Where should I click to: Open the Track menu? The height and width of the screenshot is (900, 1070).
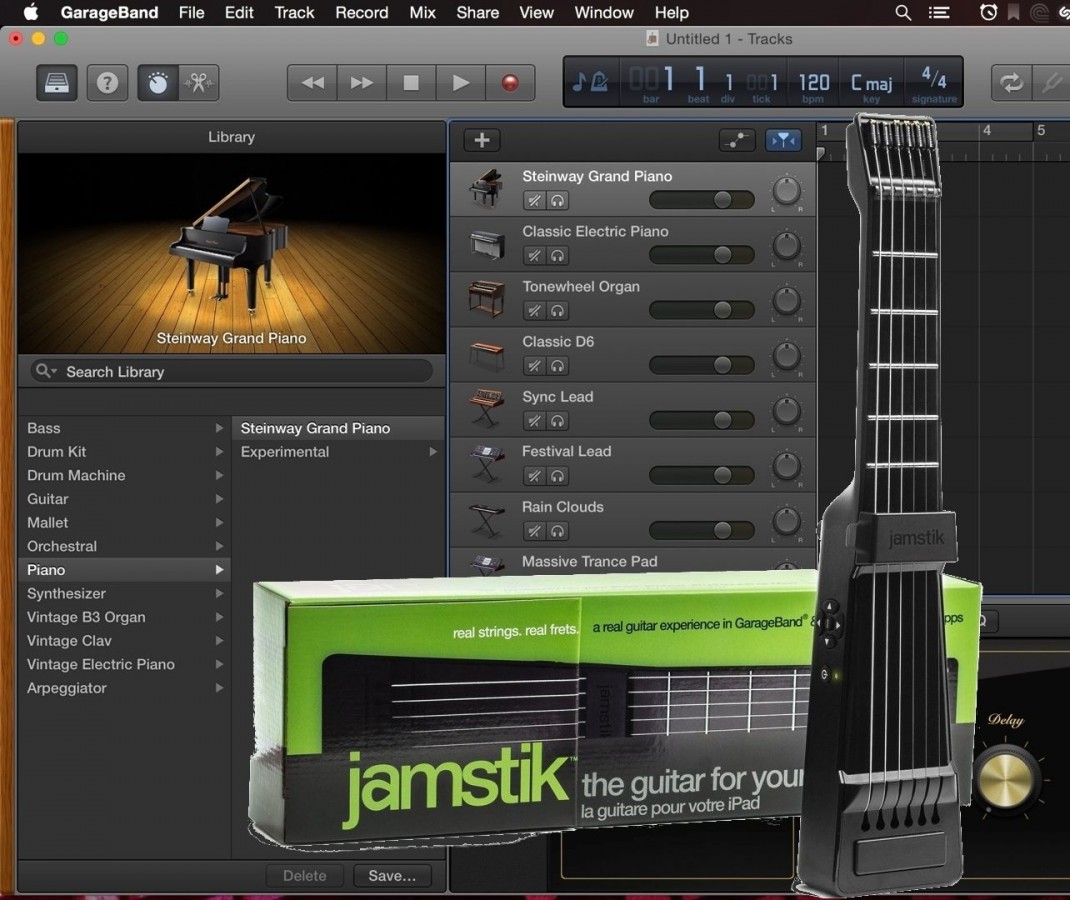(294, 13)
